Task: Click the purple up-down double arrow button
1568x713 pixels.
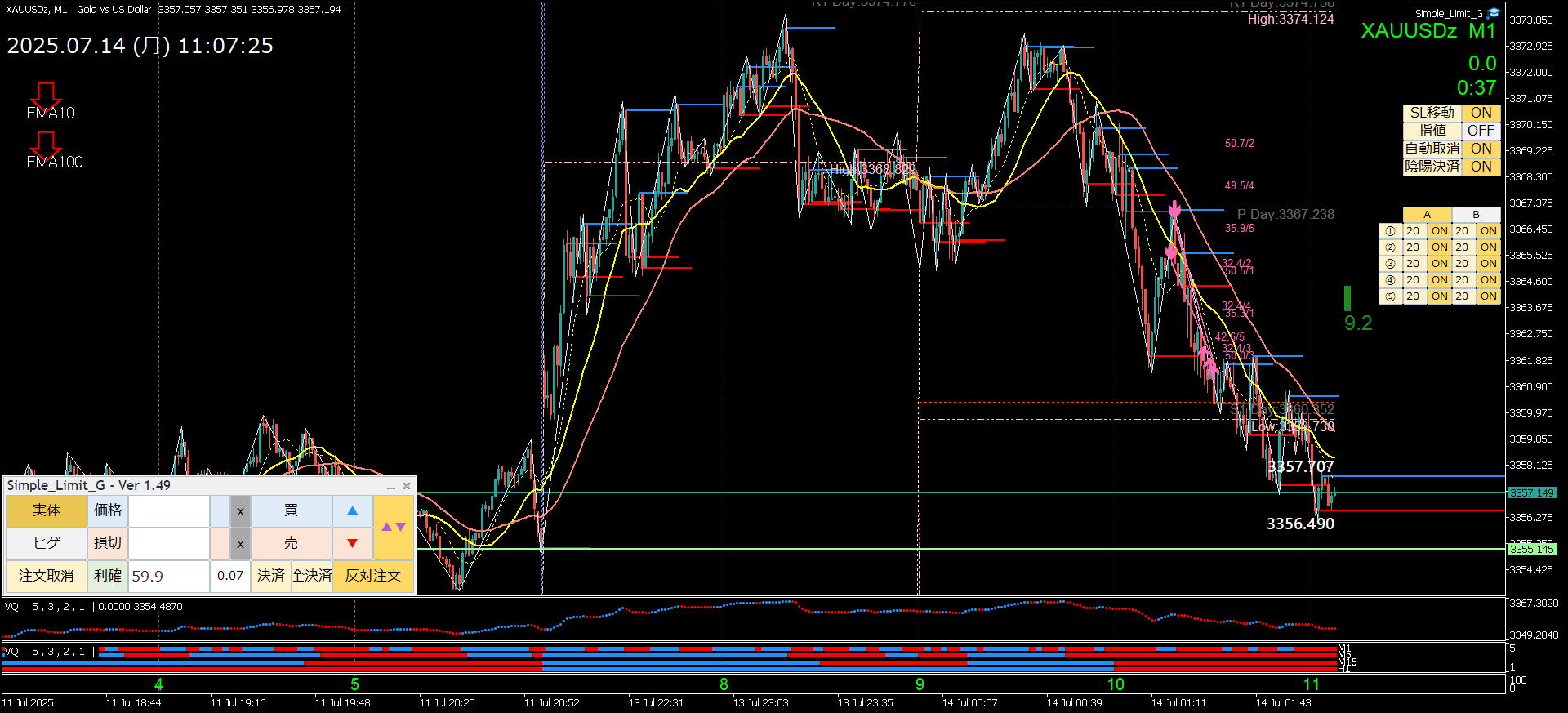Action: tap(394, 527)
